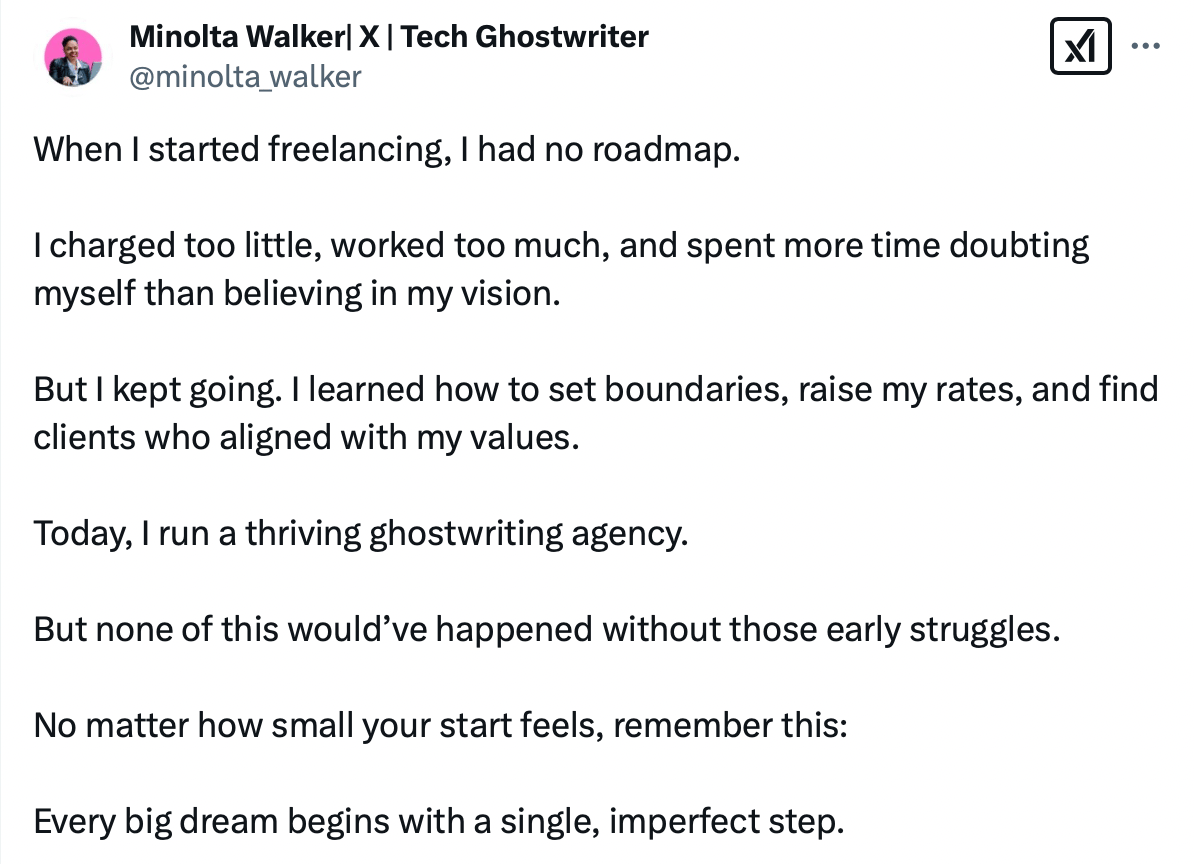Viewport: 1194px width, 864px height.
Task: Click the line 'clients who aligned with my values'
Action: 306,437
